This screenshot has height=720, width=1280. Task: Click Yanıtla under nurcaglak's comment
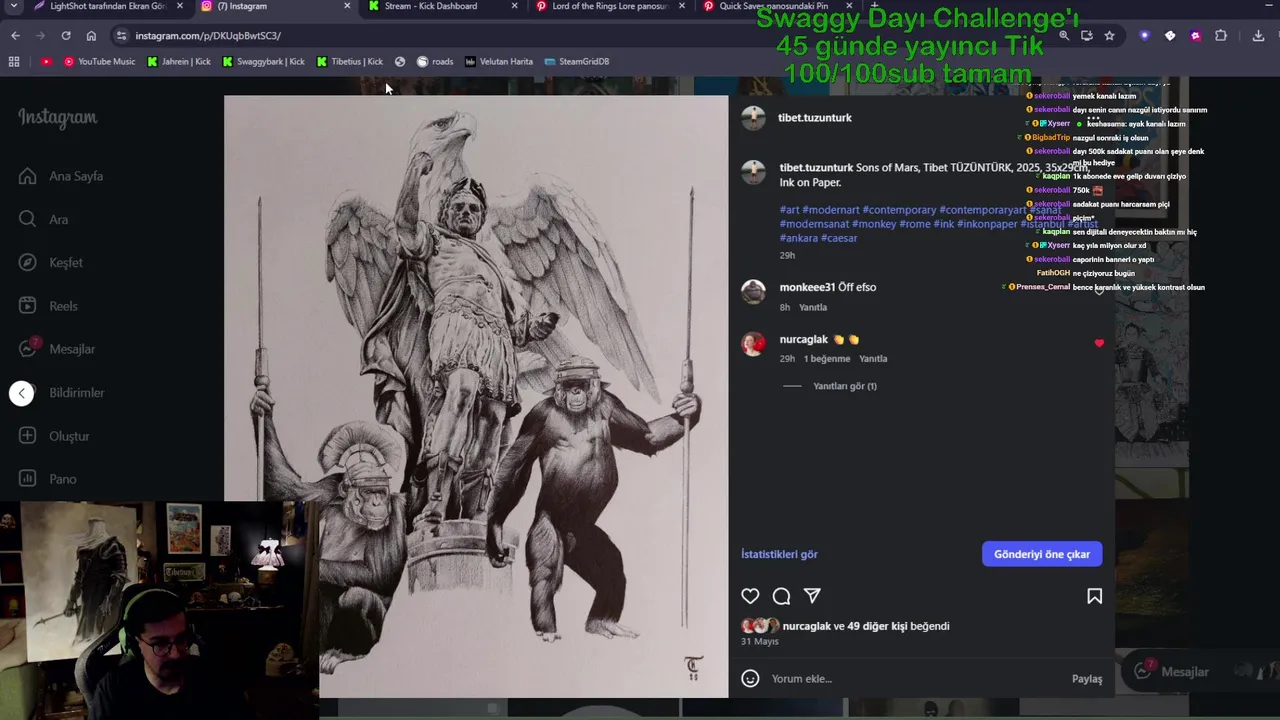[x=873, y=358]
